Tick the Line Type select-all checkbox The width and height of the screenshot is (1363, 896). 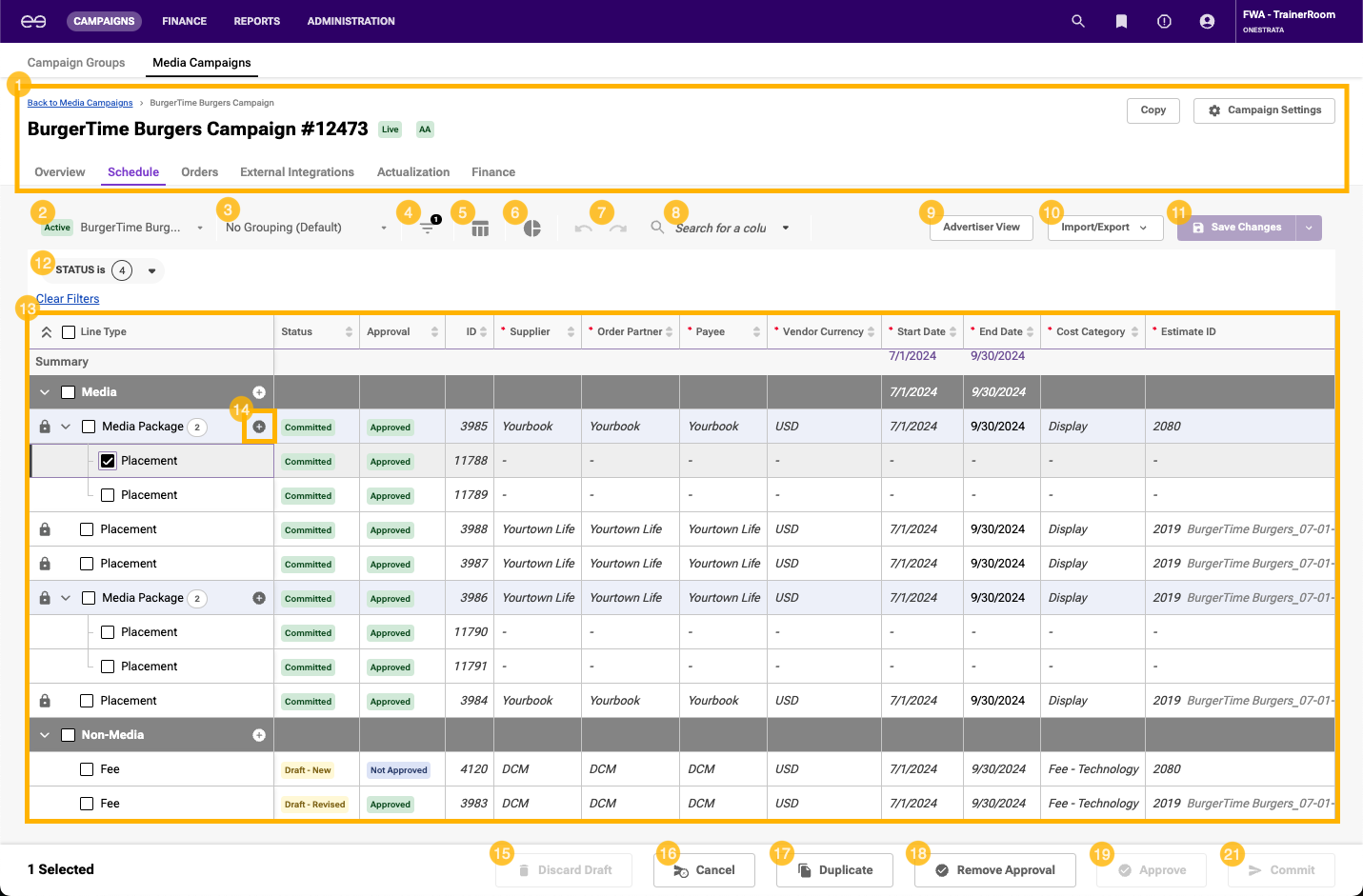69,332
